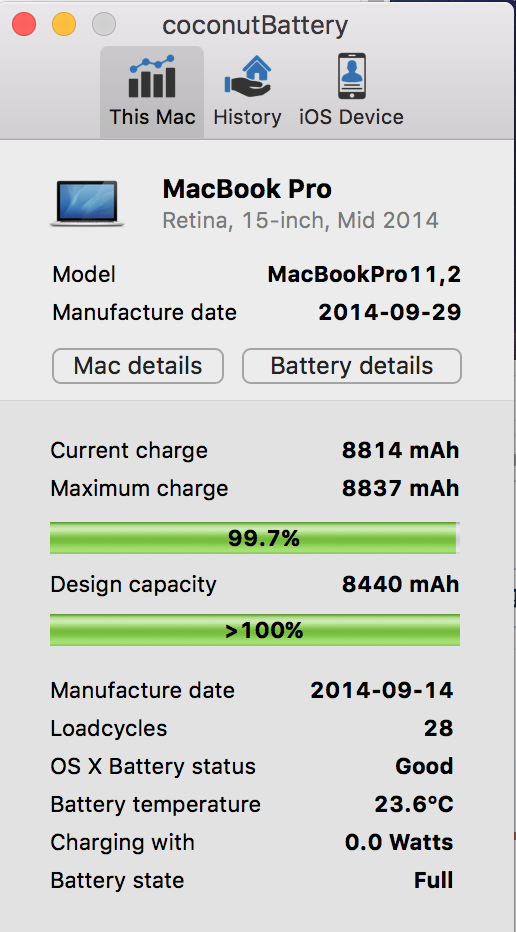This screenshot has width=516, height=932.
Task: Switch to the iOS Device phone icon
Action: coord(351,76)
